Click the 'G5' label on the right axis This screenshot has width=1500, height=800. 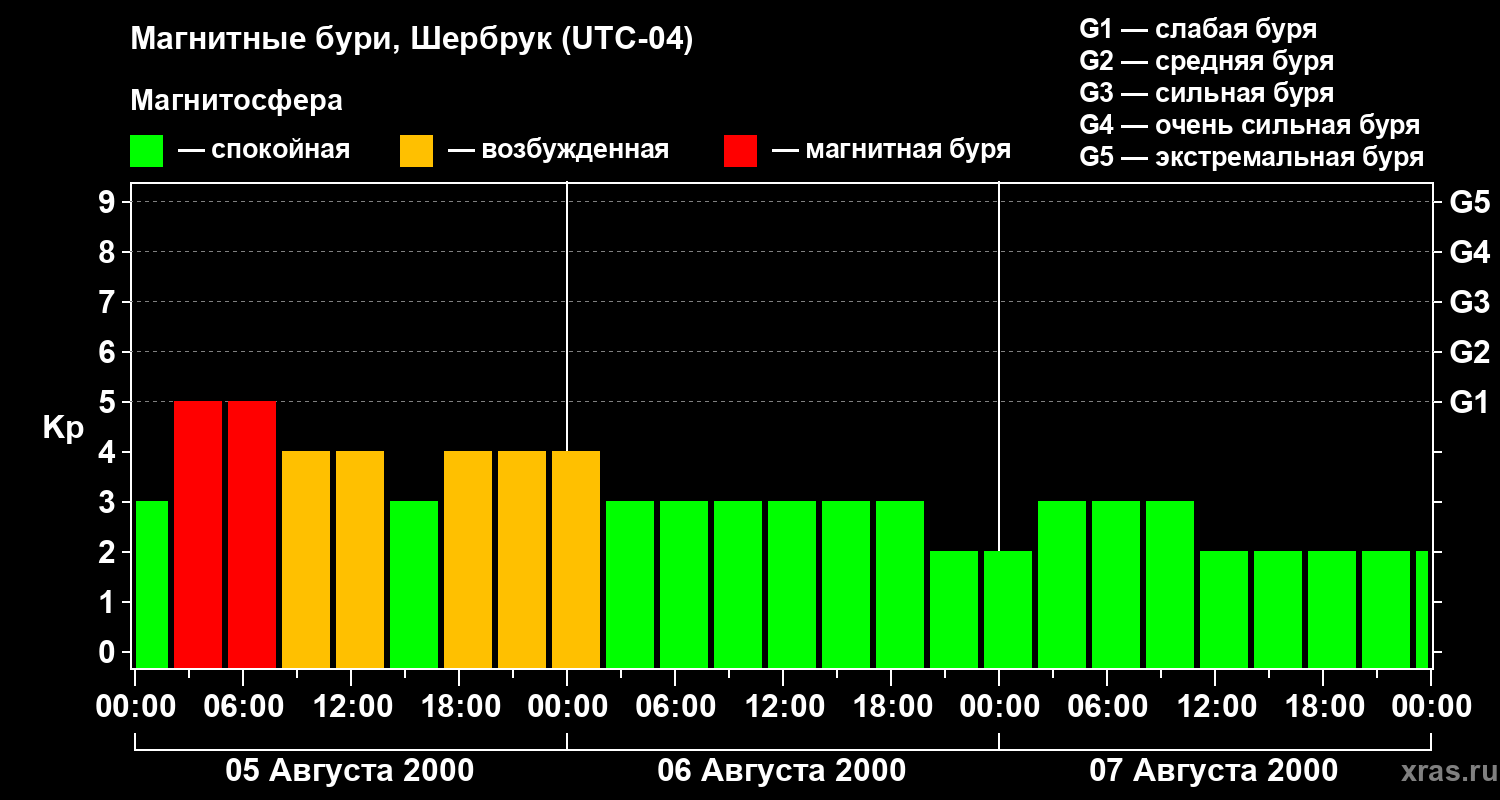(1469, 202)
